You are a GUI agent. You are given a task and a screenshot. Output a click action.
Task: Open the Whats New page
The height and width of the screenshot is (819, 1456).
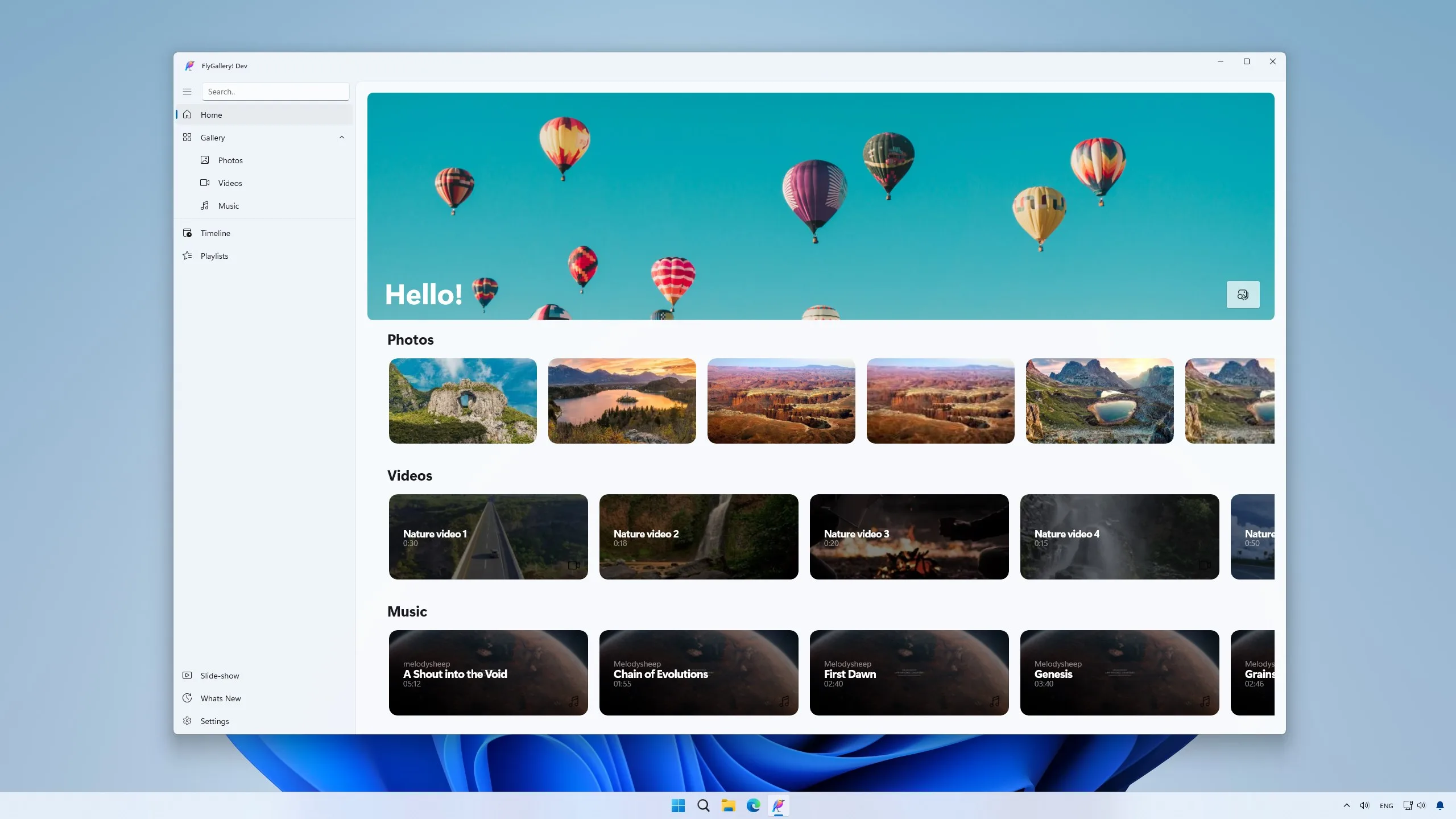tap(264, 698)
